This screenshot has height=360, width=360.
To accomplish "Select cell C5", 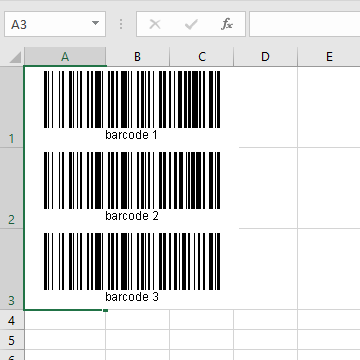I will [202, 340].
